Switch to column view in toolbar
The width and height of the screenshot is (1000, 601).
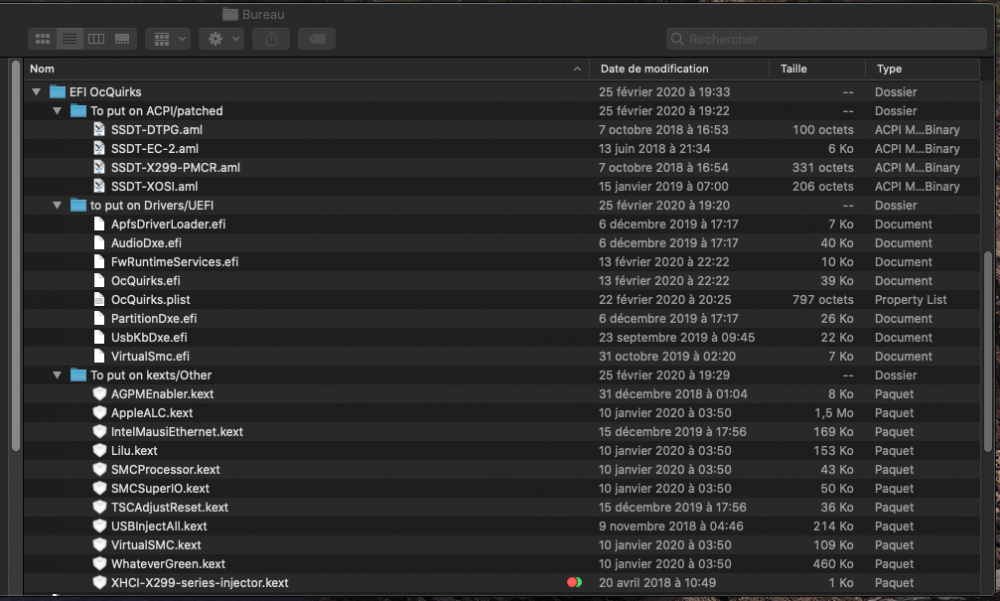(x=96, y=39)
